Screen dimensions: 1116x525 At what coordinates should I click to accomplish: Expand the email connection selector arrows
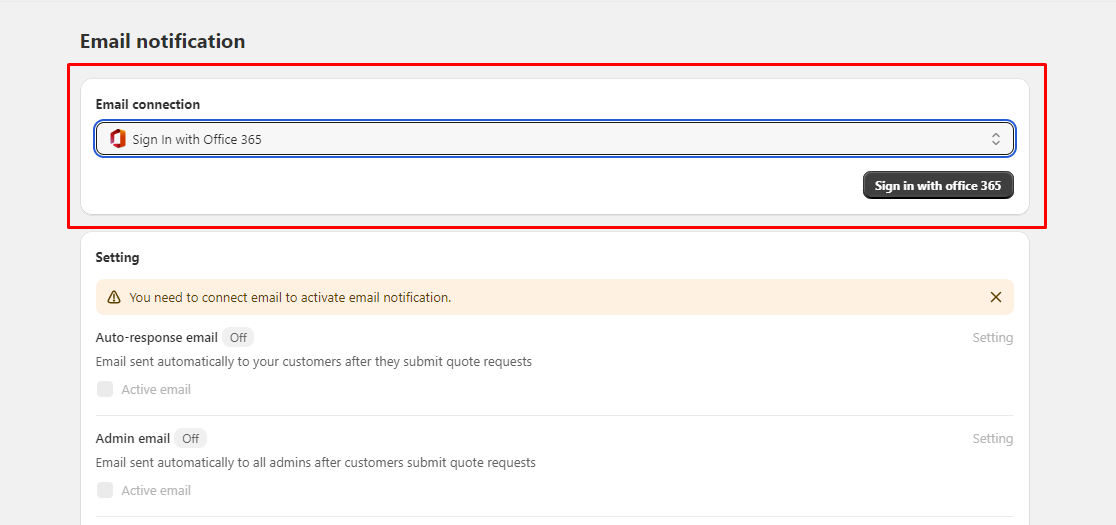(x=995, y=139)
